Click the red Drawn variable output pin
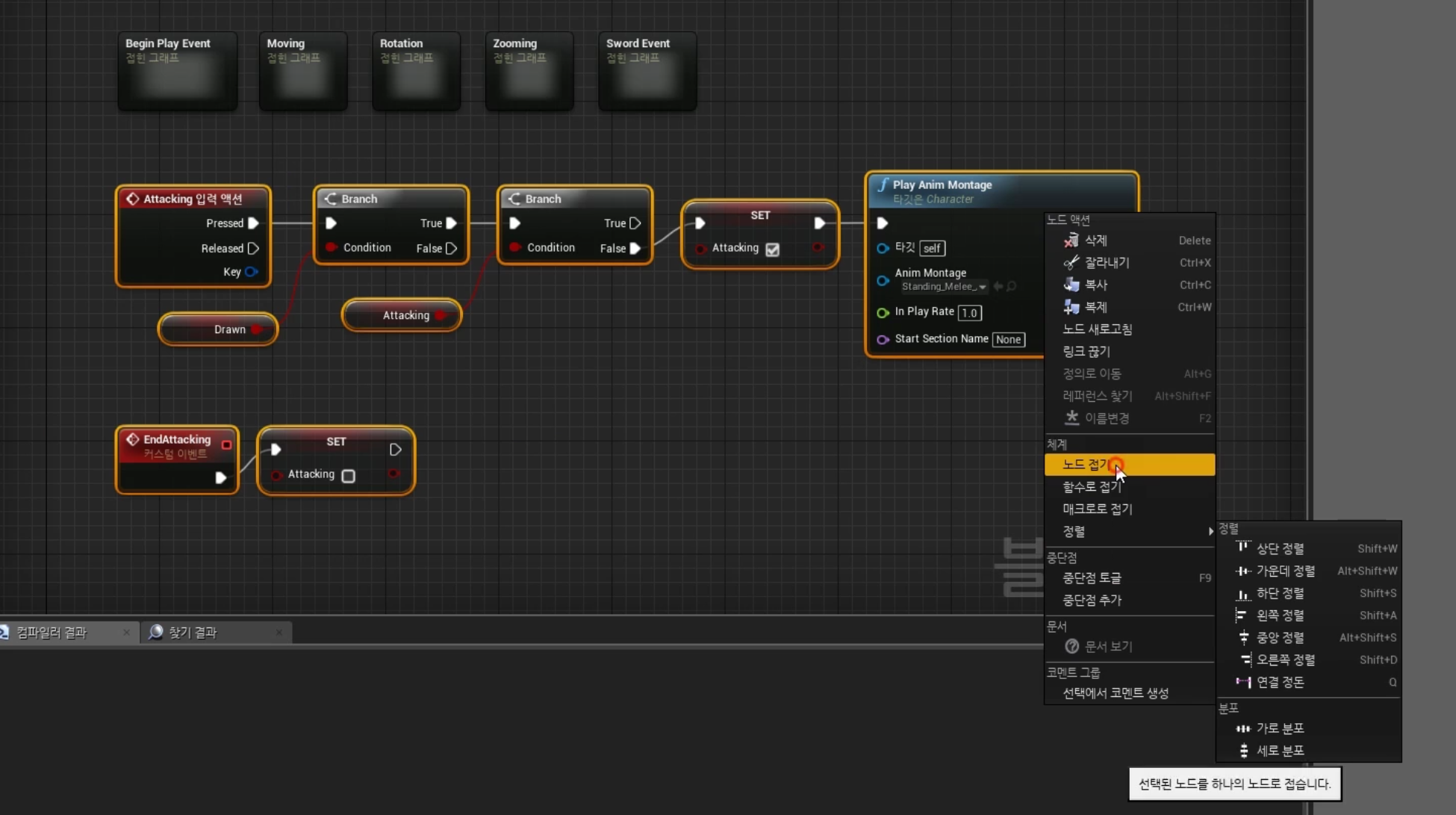The height and width of the screenshot is (815, 1456). 257,329
